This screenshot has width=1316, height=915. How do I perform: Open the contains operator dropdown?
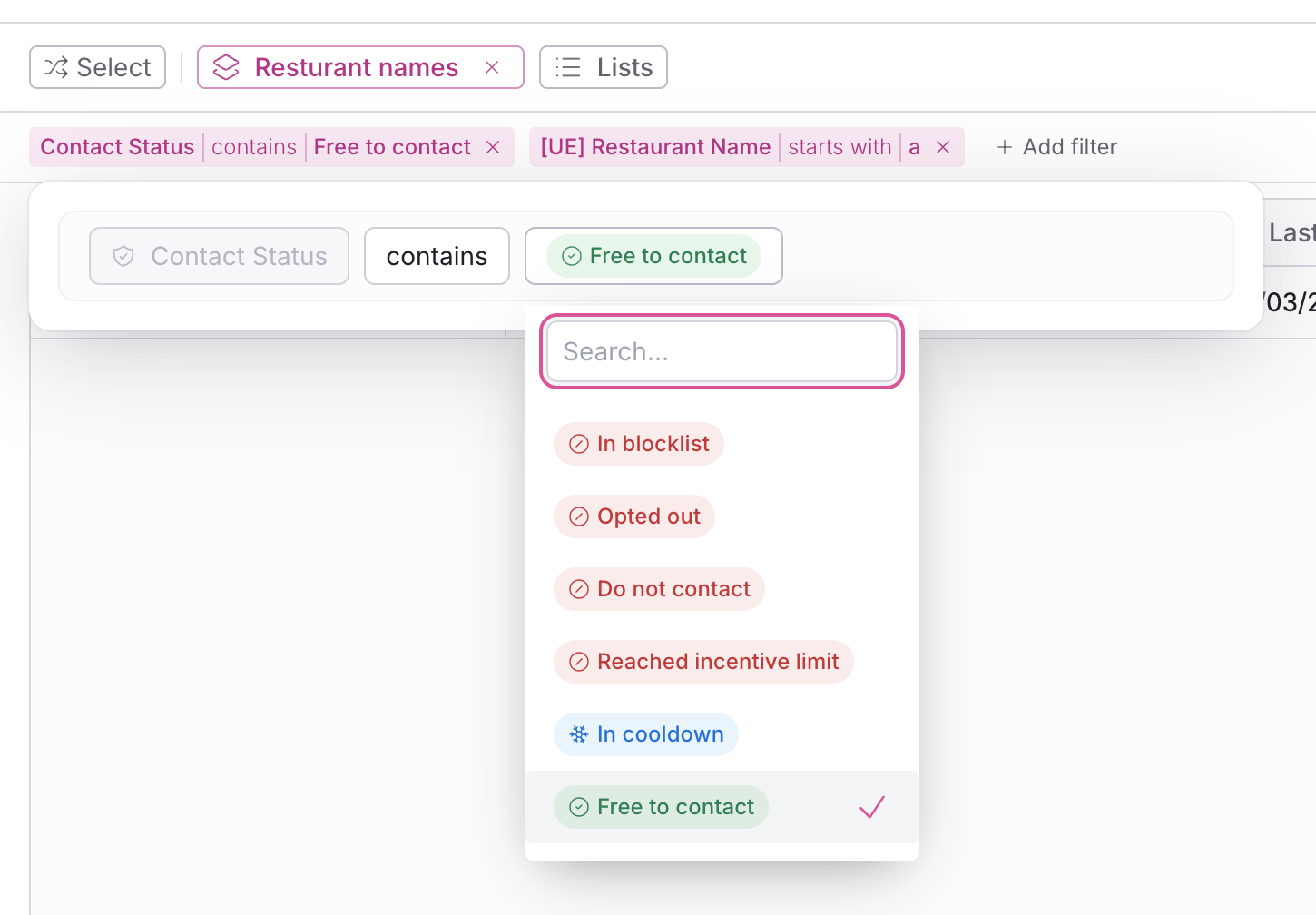point(437,256)
